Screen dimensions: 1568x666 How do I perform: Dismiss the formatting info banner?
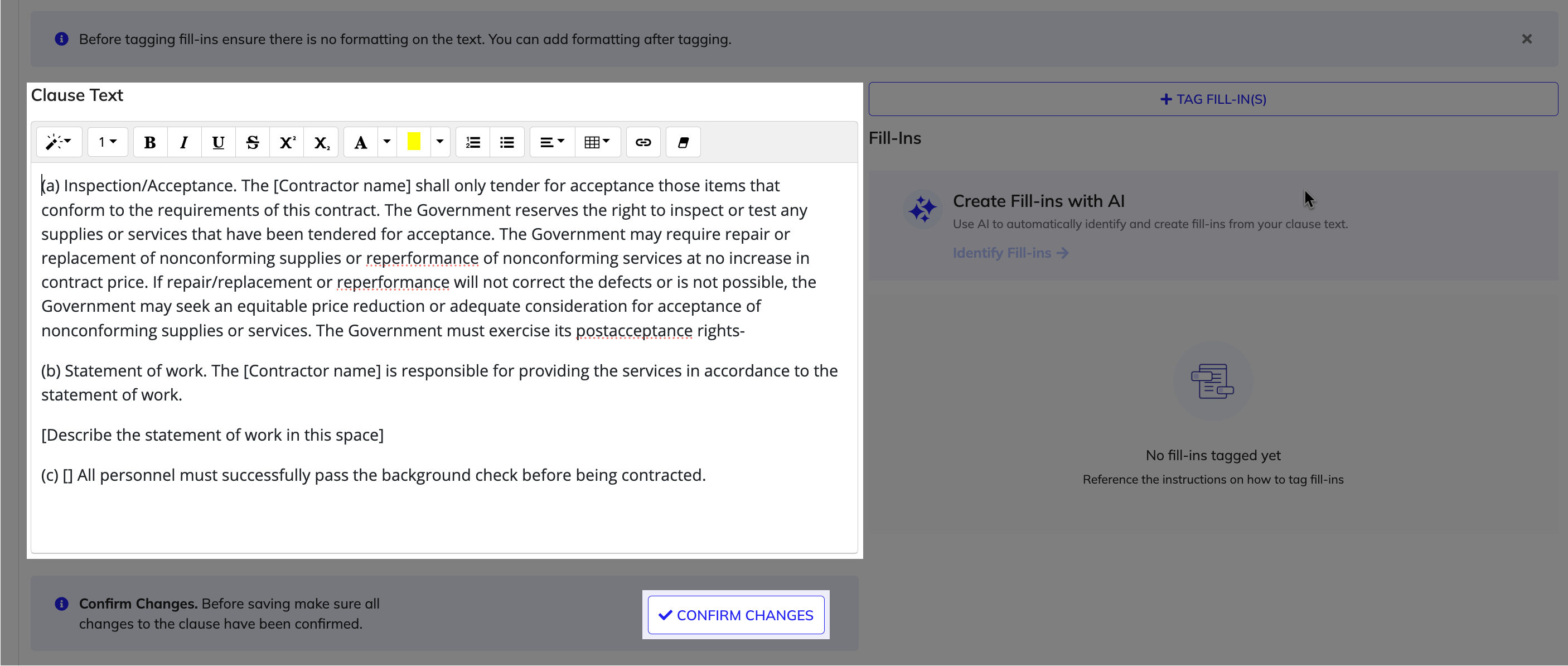(1527, 39)
